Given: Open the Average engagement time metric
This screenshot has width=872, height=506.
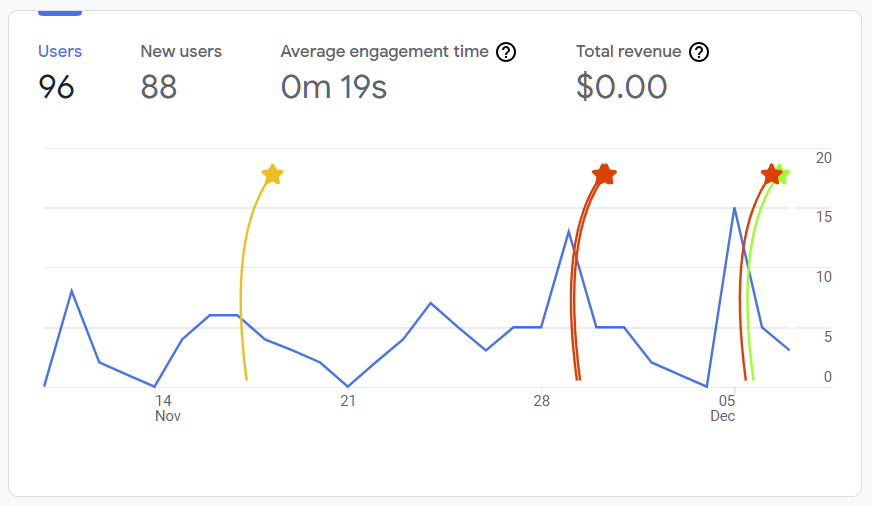Looking at the screenshot, I should (x=384, y=52).
